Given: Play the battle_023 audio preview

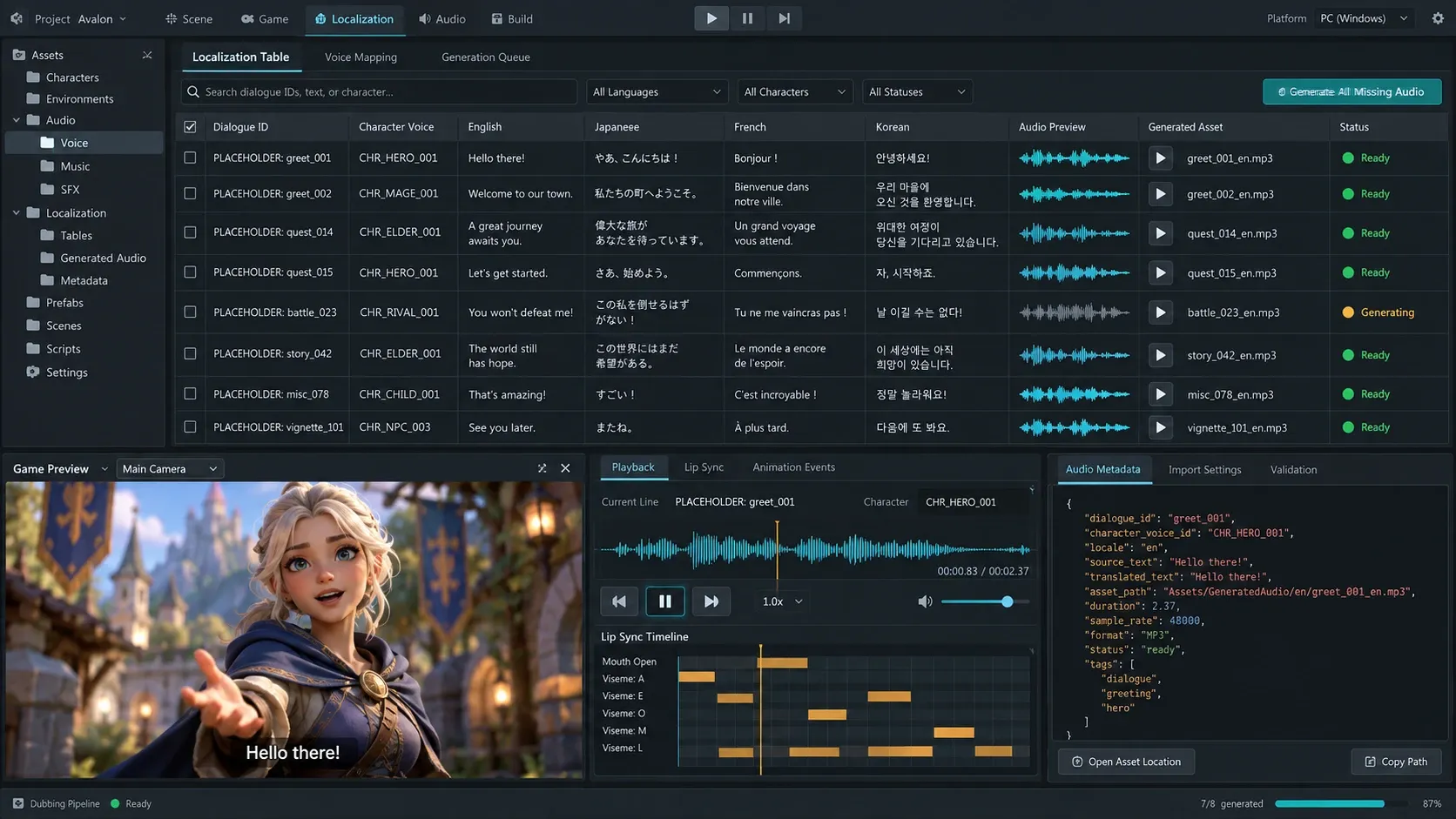Looking at the screenshot, I should coord(1160,312).
